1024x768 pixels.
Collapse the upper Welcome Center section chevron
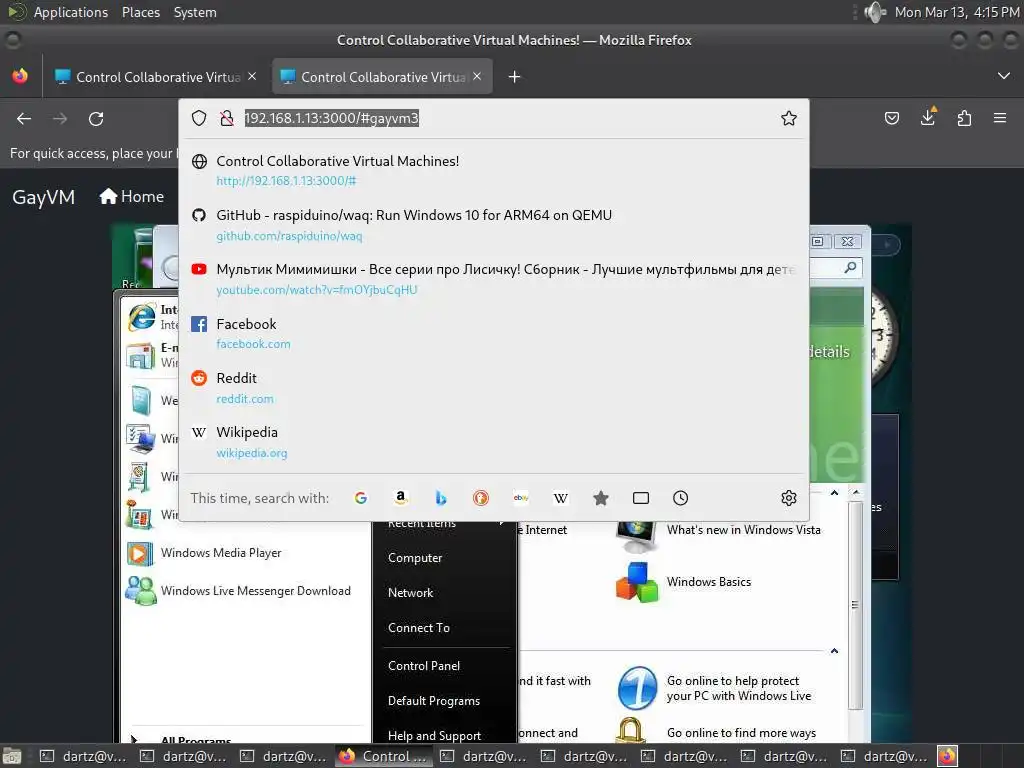[834, 493]
